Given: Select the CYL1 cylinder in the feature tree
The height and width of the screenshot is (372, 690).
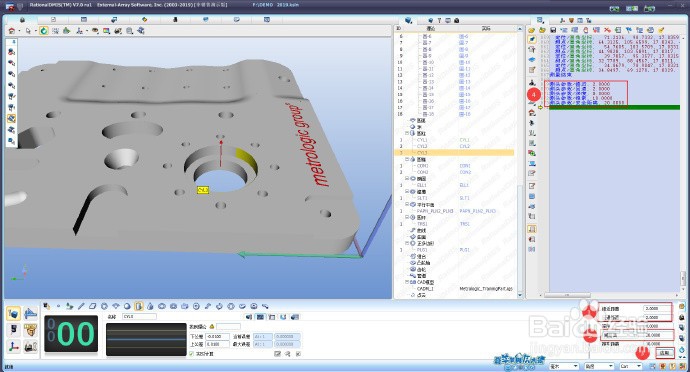Looking at the screenshot, I should 422,140.
